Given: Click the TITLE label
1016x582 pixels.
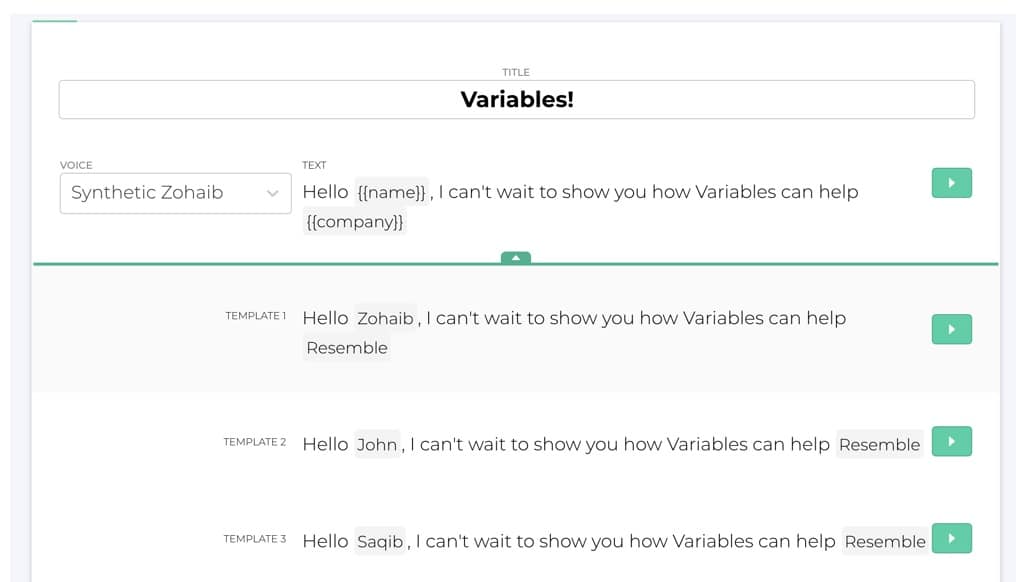Looking at the screenshot, I should [516, 72].
